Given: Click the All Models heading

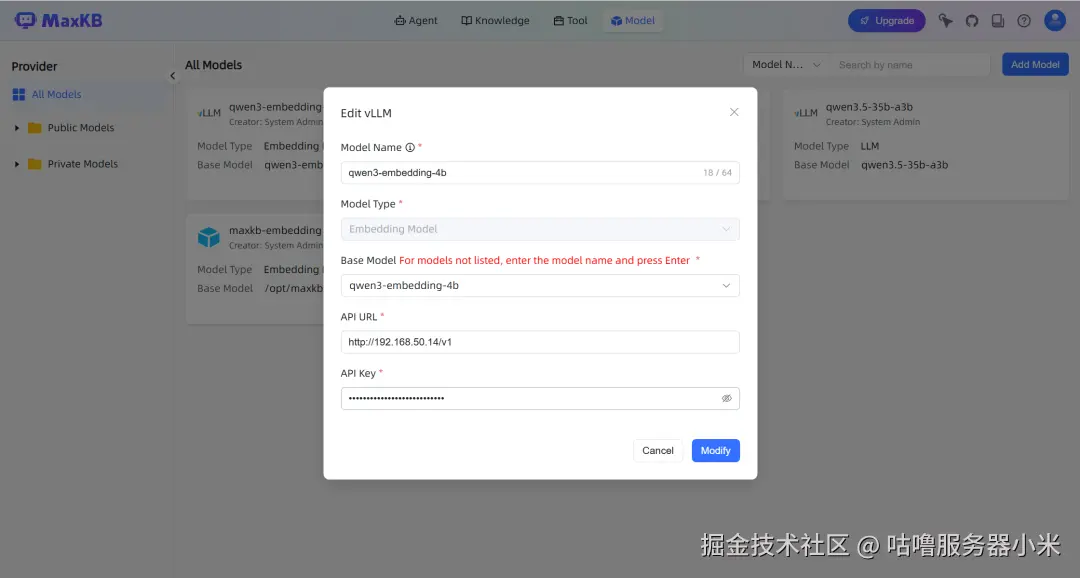Looking at the screenshot, I should (x=214, y=65).
